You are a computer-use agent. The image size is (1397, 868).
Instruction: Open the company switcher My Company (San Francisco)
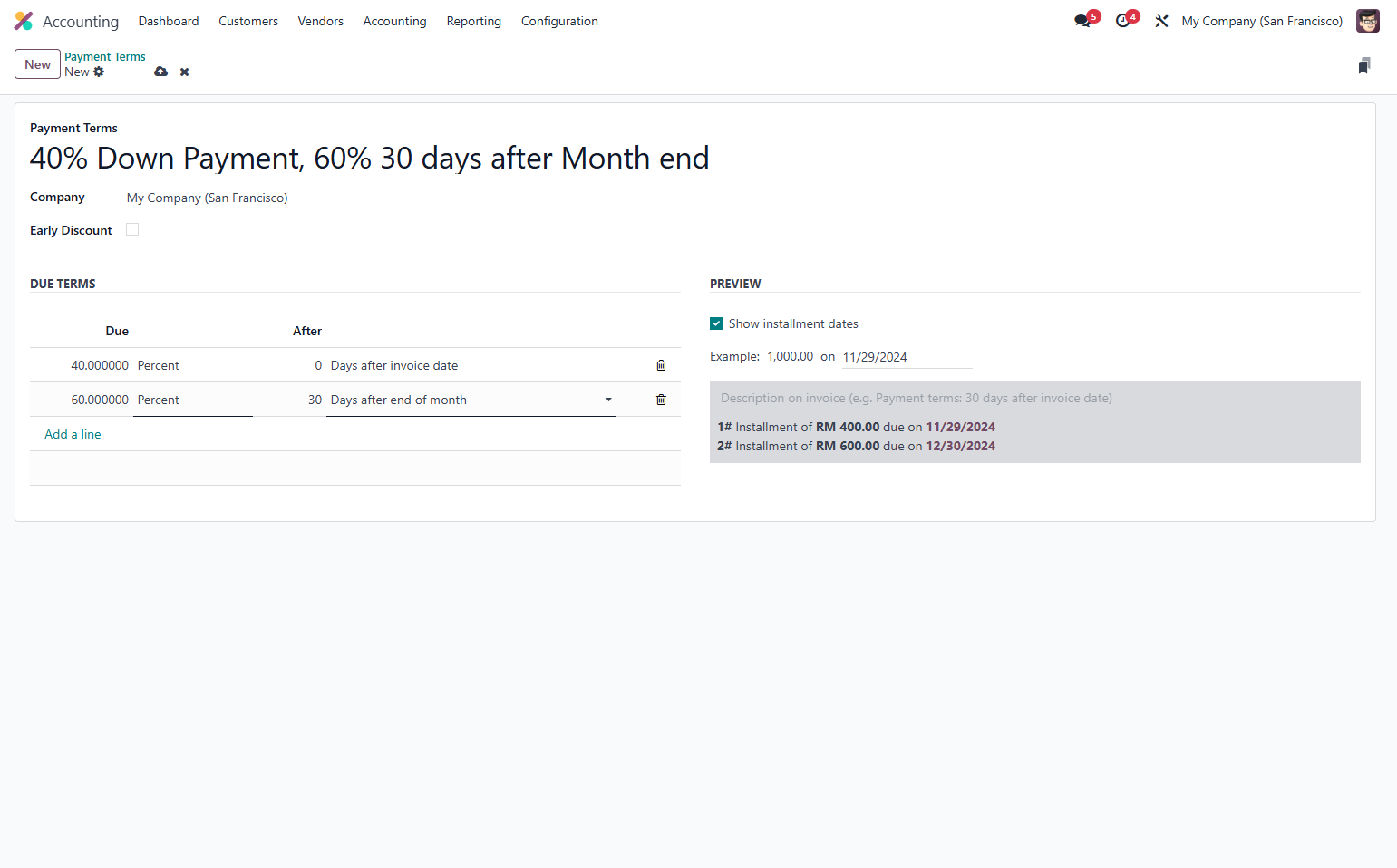pos(1262,21)
